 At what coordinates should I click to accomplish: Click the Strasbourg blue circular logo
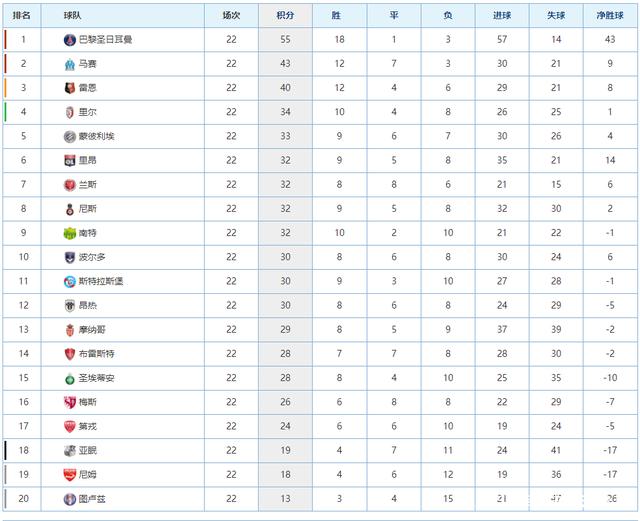(x=70, y=282)
